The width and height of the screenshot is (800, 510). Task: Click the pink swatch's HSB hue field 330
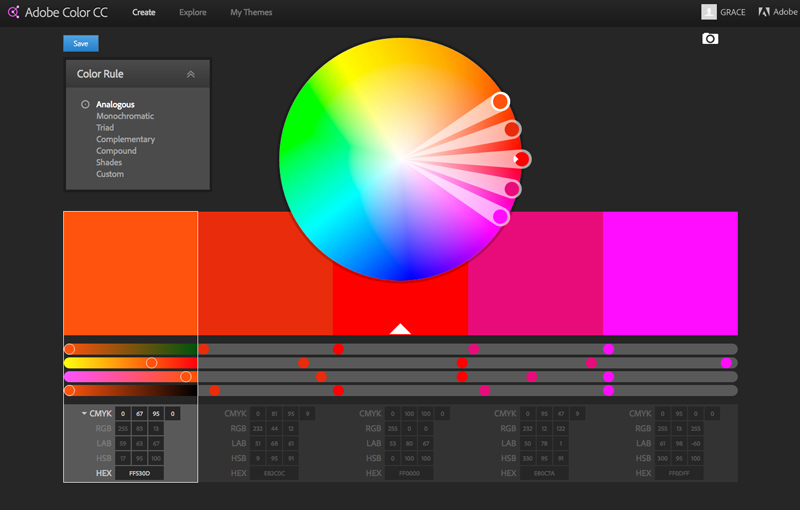pyautogui.click(x=528, y=458)
